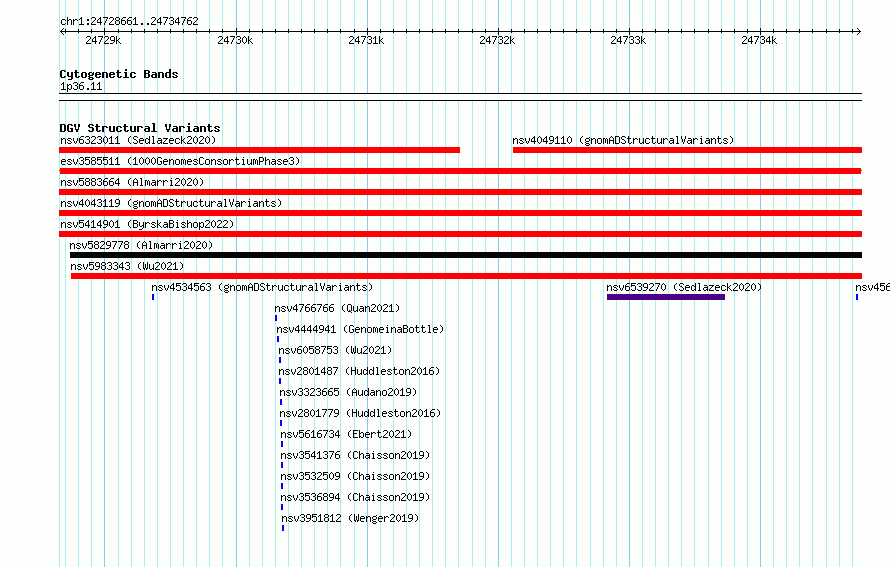This screenshot has width=890, height=567.
Task: Select nsv5983343 (Wu2021) label
Action: tap(127, 266)
